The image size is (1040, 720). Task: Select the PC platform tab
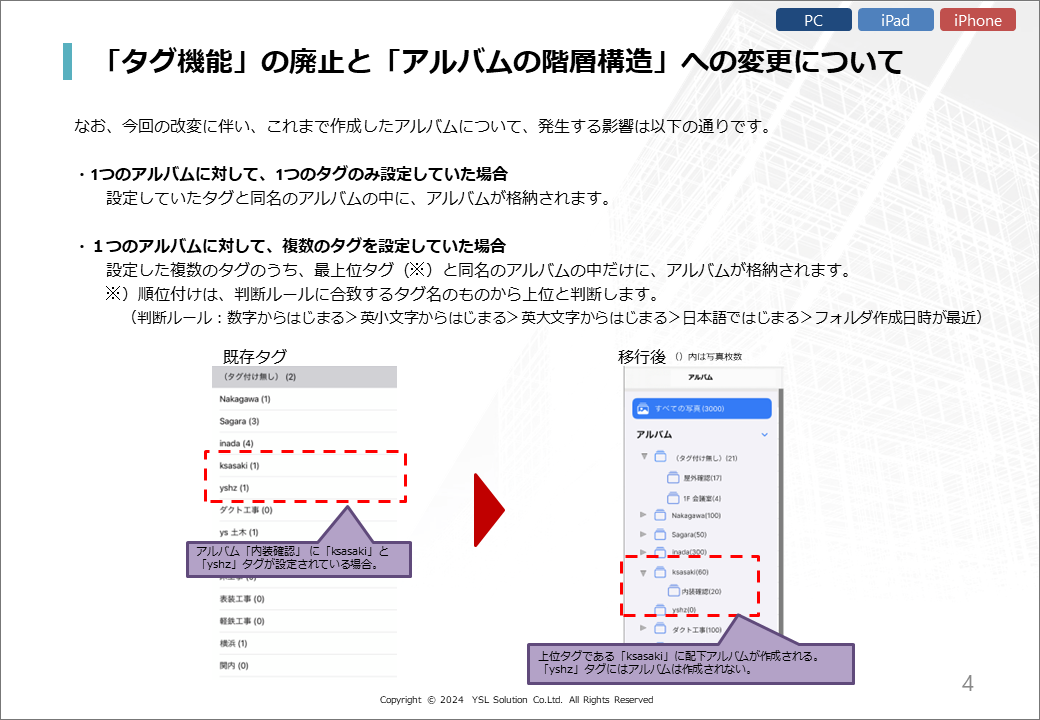coord(813,20)
